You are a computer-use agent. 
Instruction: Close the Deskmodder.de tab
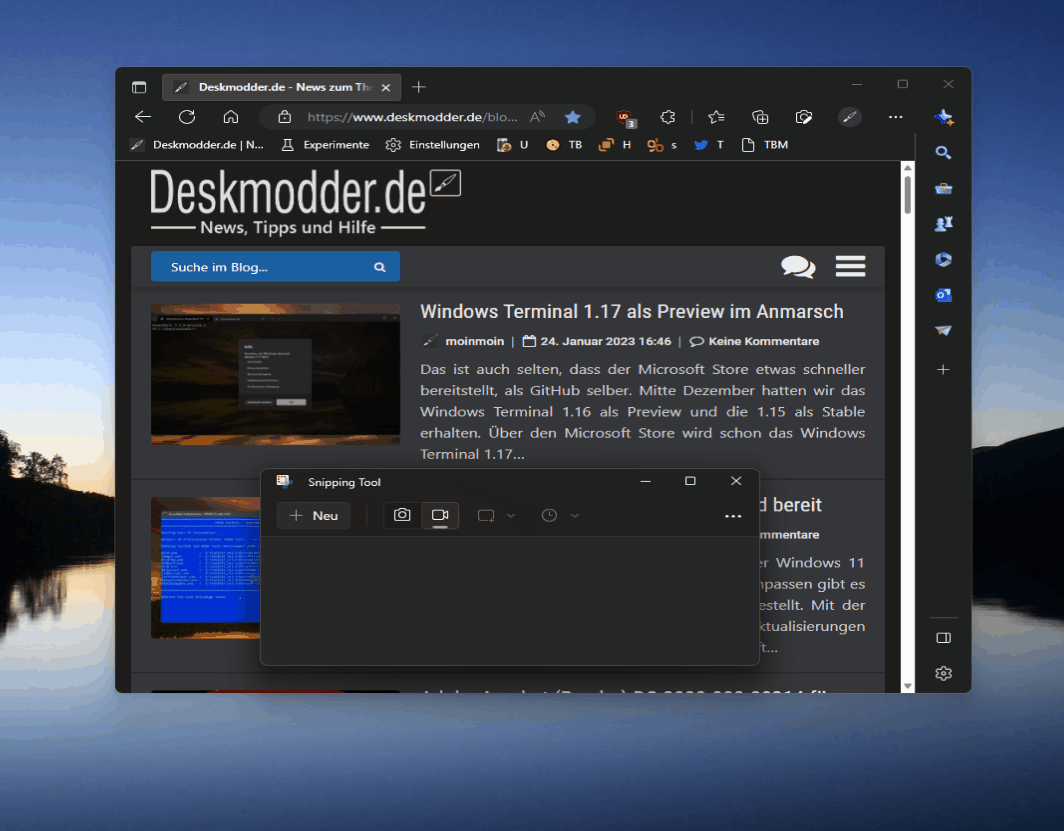click(385, 88)
